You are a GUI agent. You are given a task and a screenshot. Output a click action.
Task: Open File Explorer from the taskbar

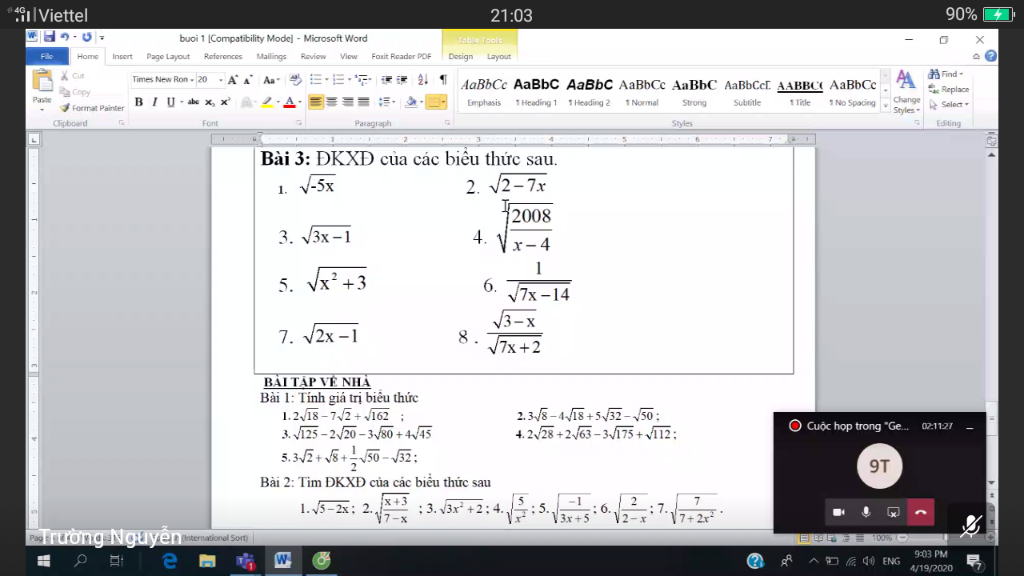click(207, 561)
